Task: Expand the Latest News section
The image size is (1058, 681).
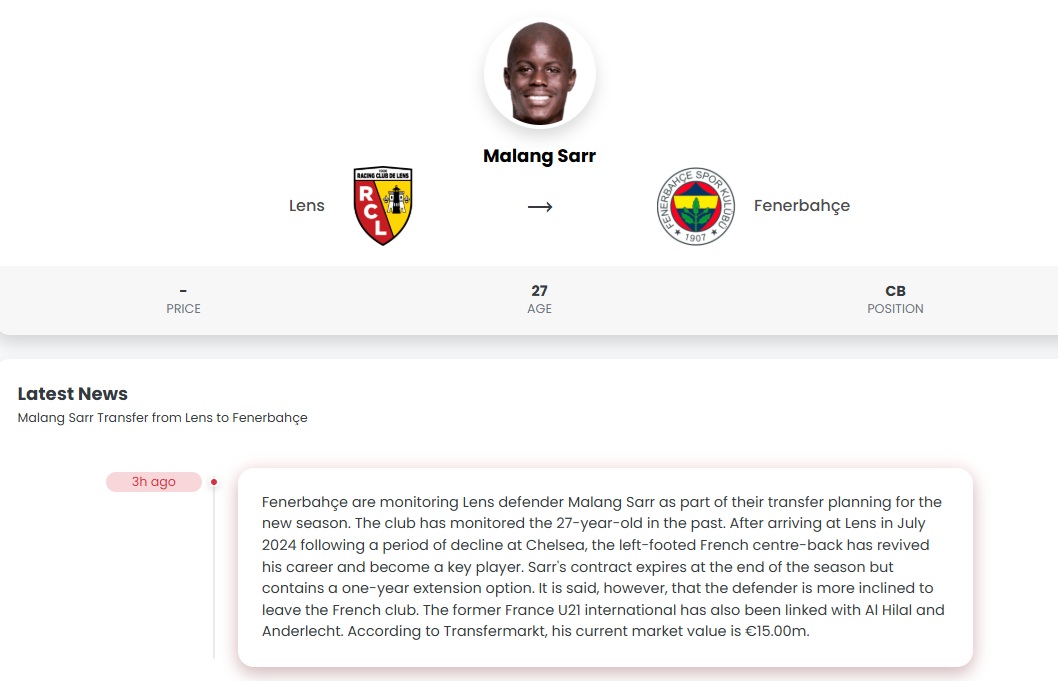Action: (72, 394)
